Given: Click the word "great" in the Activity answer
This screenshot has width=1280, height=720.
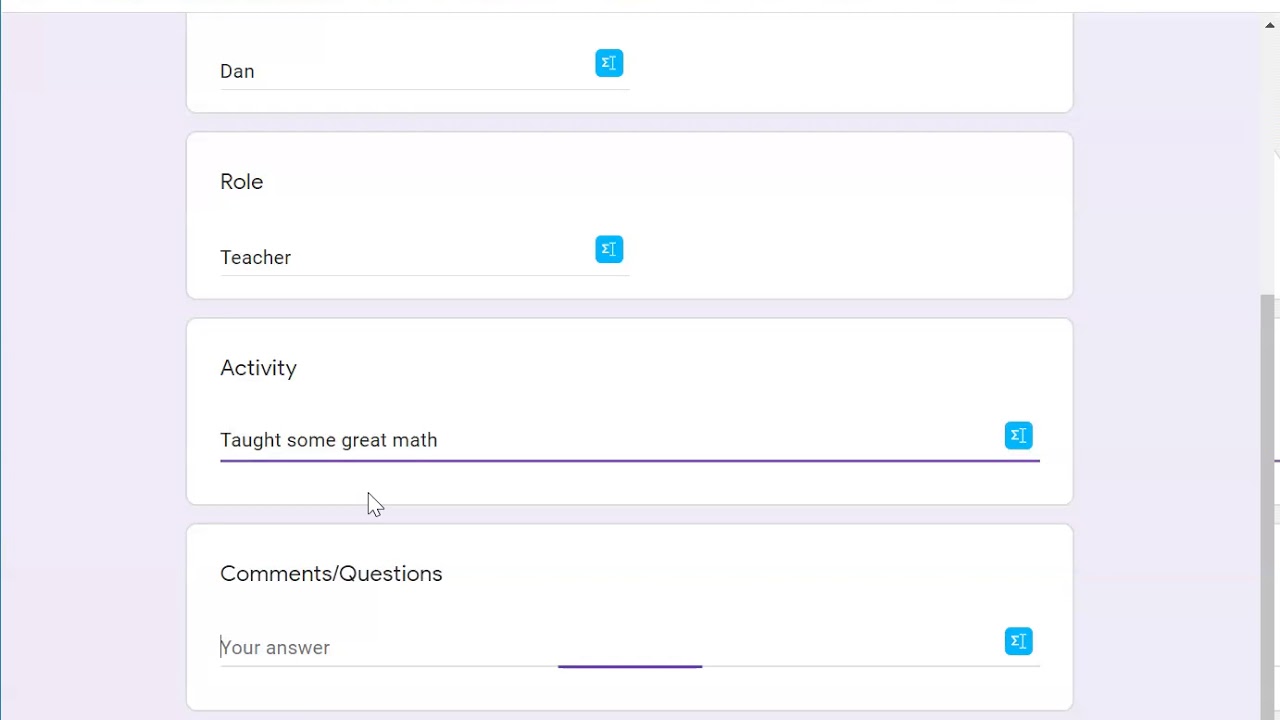Looking at the screenshot, I should click(x=364, y=440).
